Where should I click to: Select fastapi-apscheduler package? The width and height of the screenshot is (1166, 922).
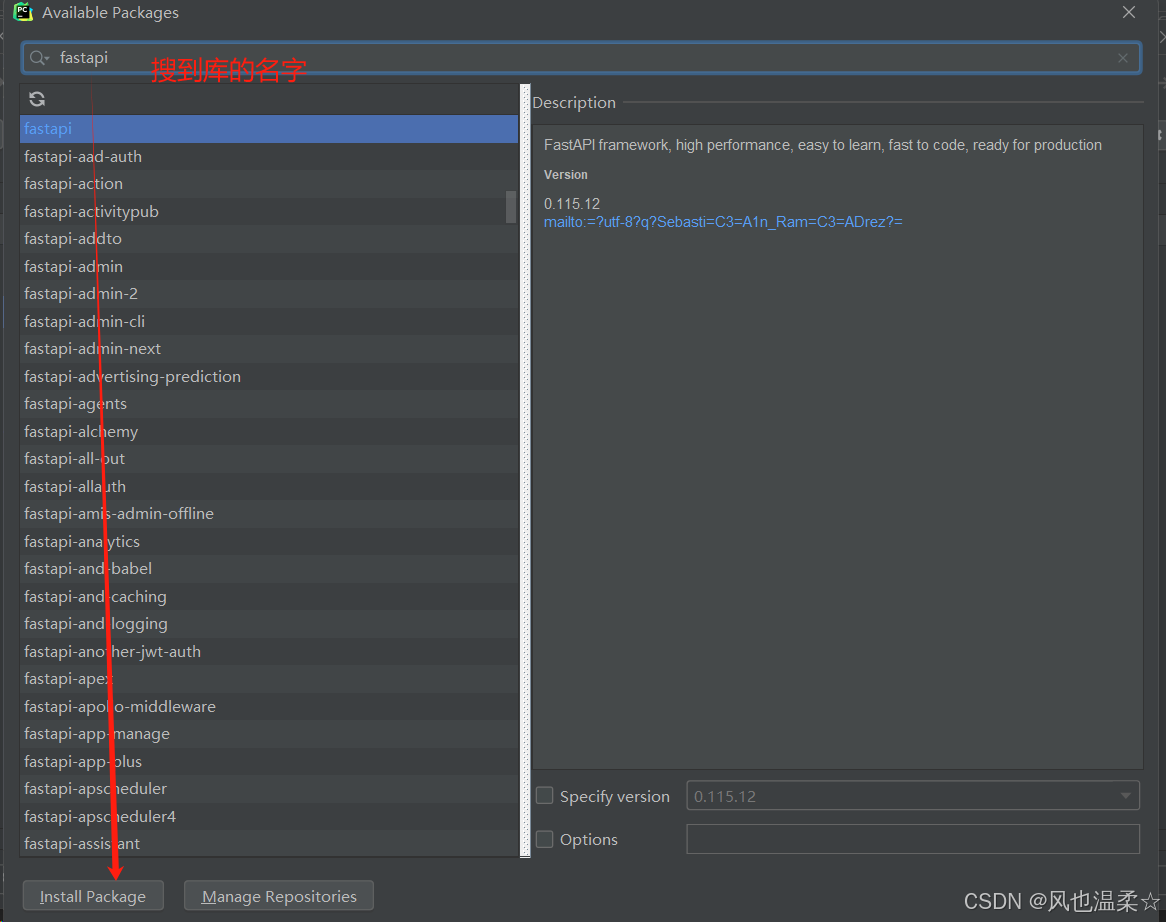point(269,789)
